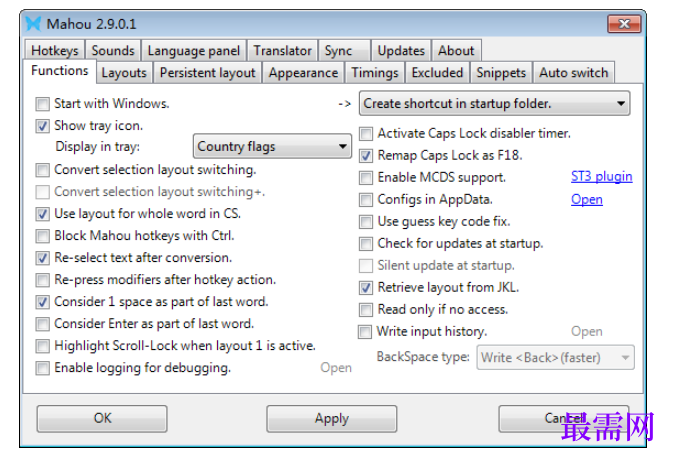Go to the Translator tab
This screenshot has height=458, width=673.
coord(282,51)
